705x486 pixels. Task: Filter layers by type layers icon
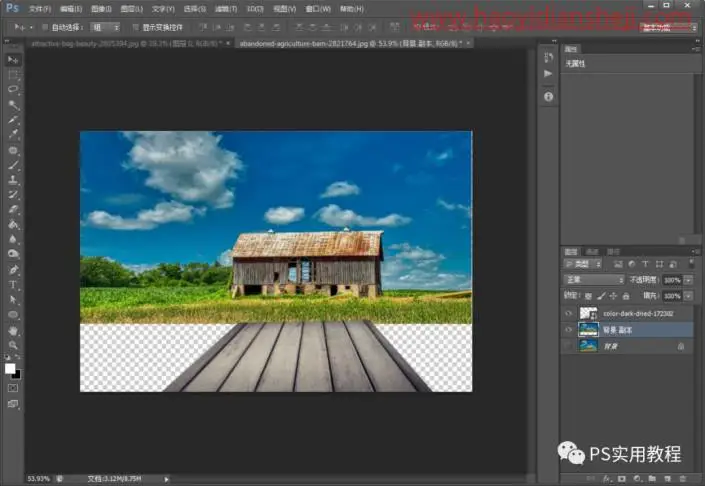click(645, 264)
